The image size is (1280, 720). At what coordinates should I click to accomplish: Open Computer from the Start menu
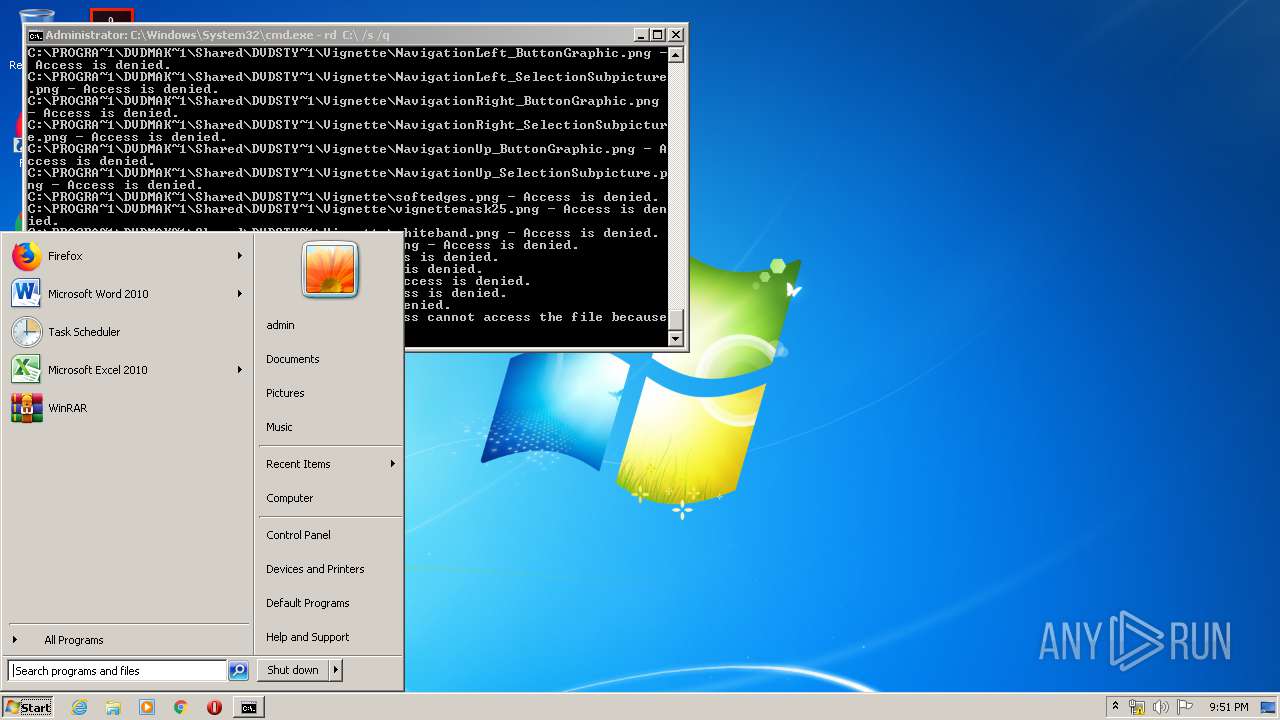click(330, 498)
